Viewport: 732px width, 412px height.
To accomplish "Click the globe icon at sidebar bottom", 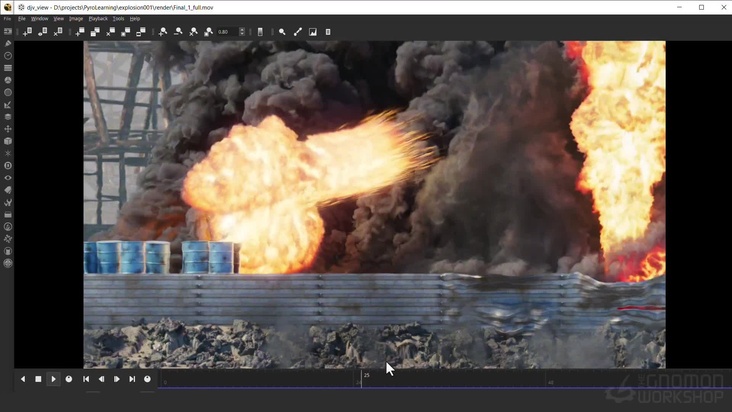I will click(7, 263).
